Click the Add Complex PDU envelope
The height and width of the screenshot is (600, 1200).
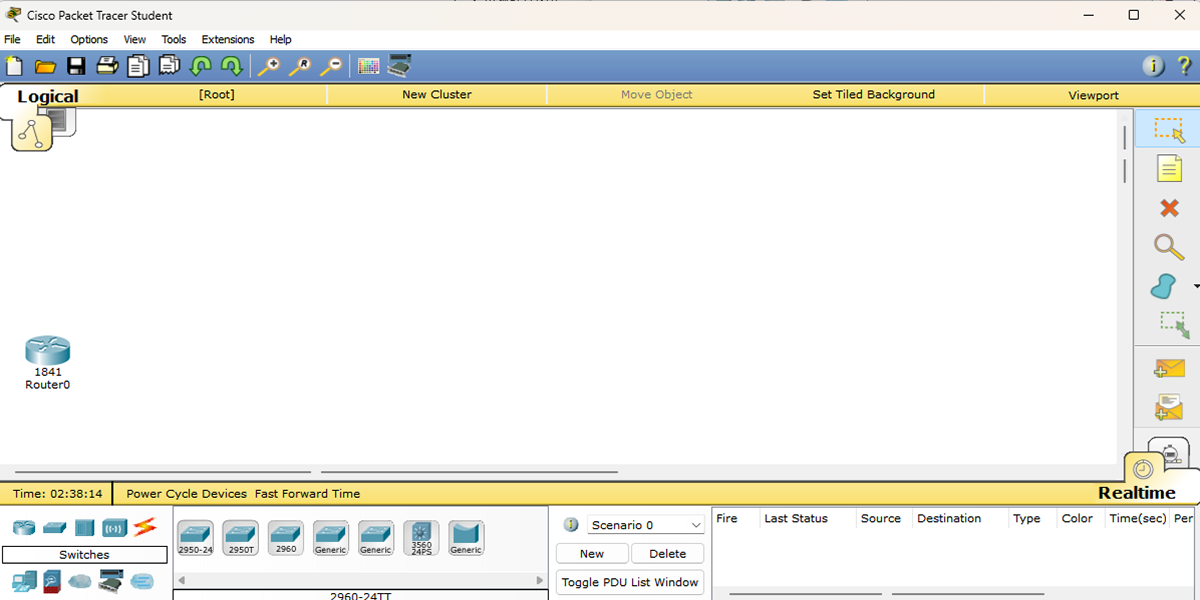(x=1168, y=406)
